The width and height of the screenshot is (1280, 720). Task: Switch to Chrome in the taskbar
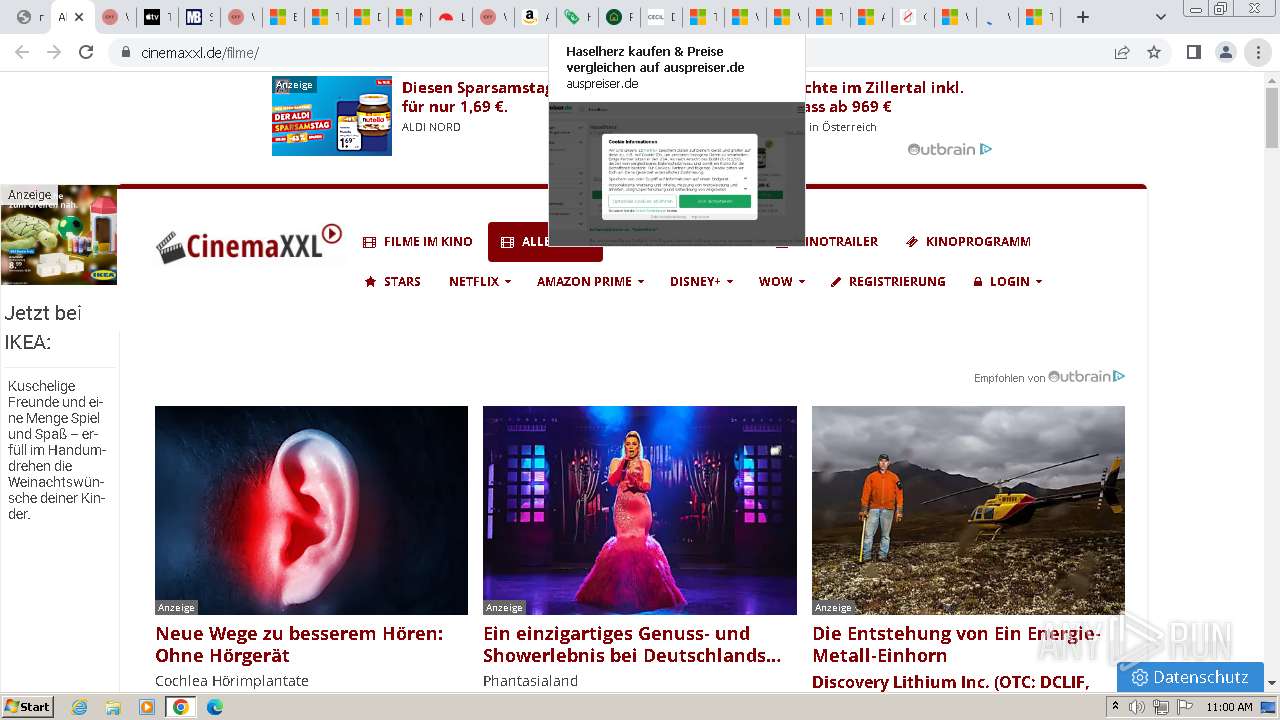(181, 707)
